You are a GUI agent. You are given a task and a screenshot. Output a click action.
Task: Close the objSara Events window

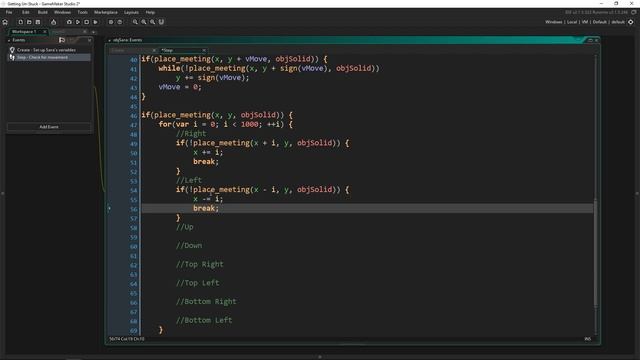596,40
